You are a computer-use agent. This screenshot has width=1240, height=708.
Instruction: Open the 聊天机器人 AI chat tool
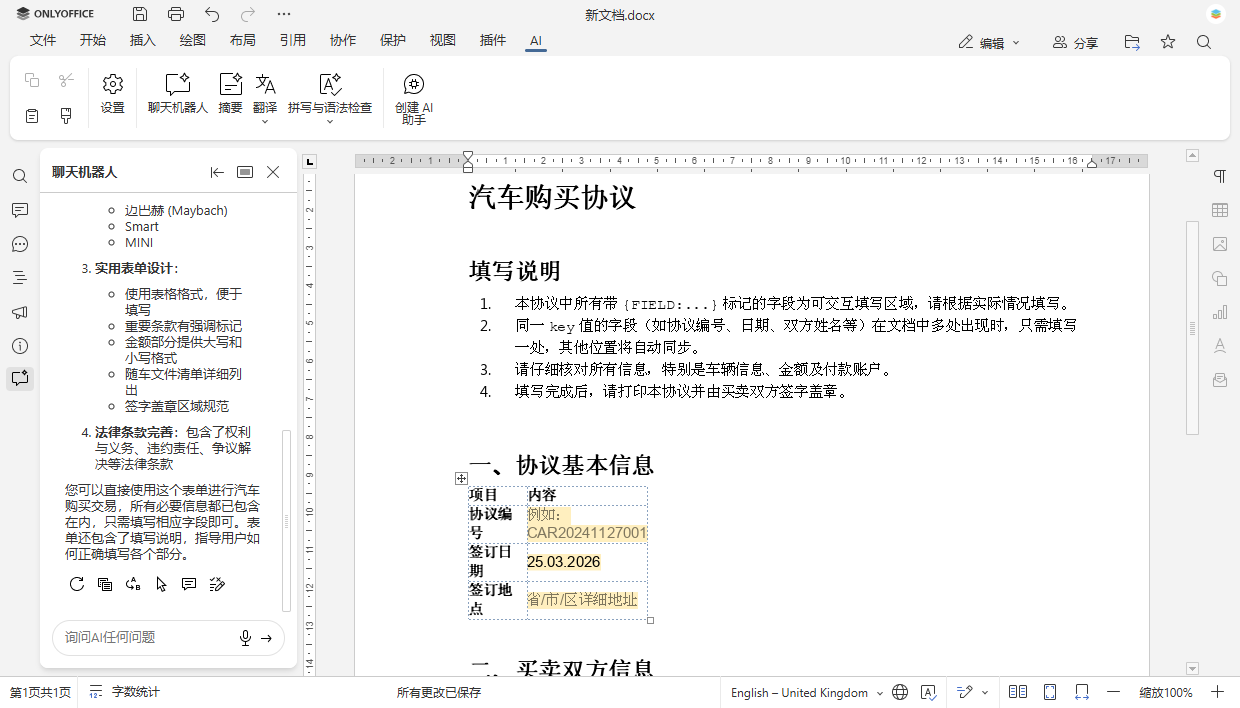[x=177, y=95]
